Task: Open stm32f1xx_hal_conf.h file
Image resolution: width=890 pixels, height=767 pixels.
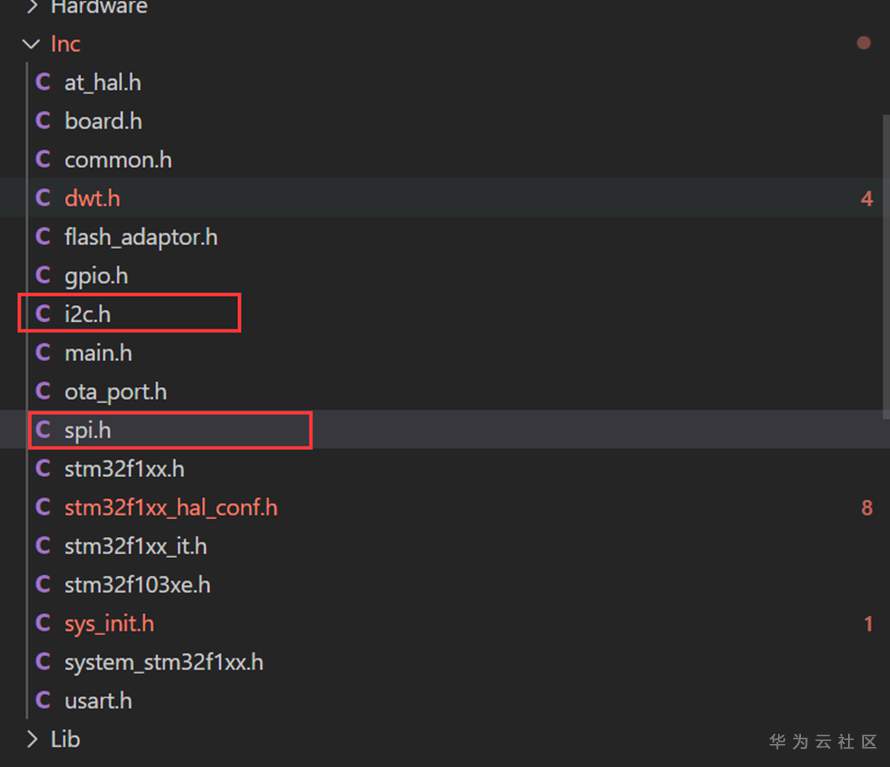Action: (x=171, y=508)
